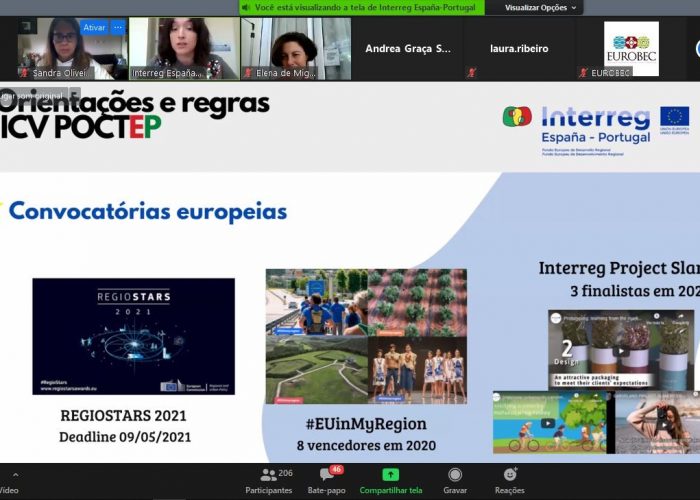Select Elena de Miguel's video tile
This screenshot has height=500, width=700.
coord(296,49)
